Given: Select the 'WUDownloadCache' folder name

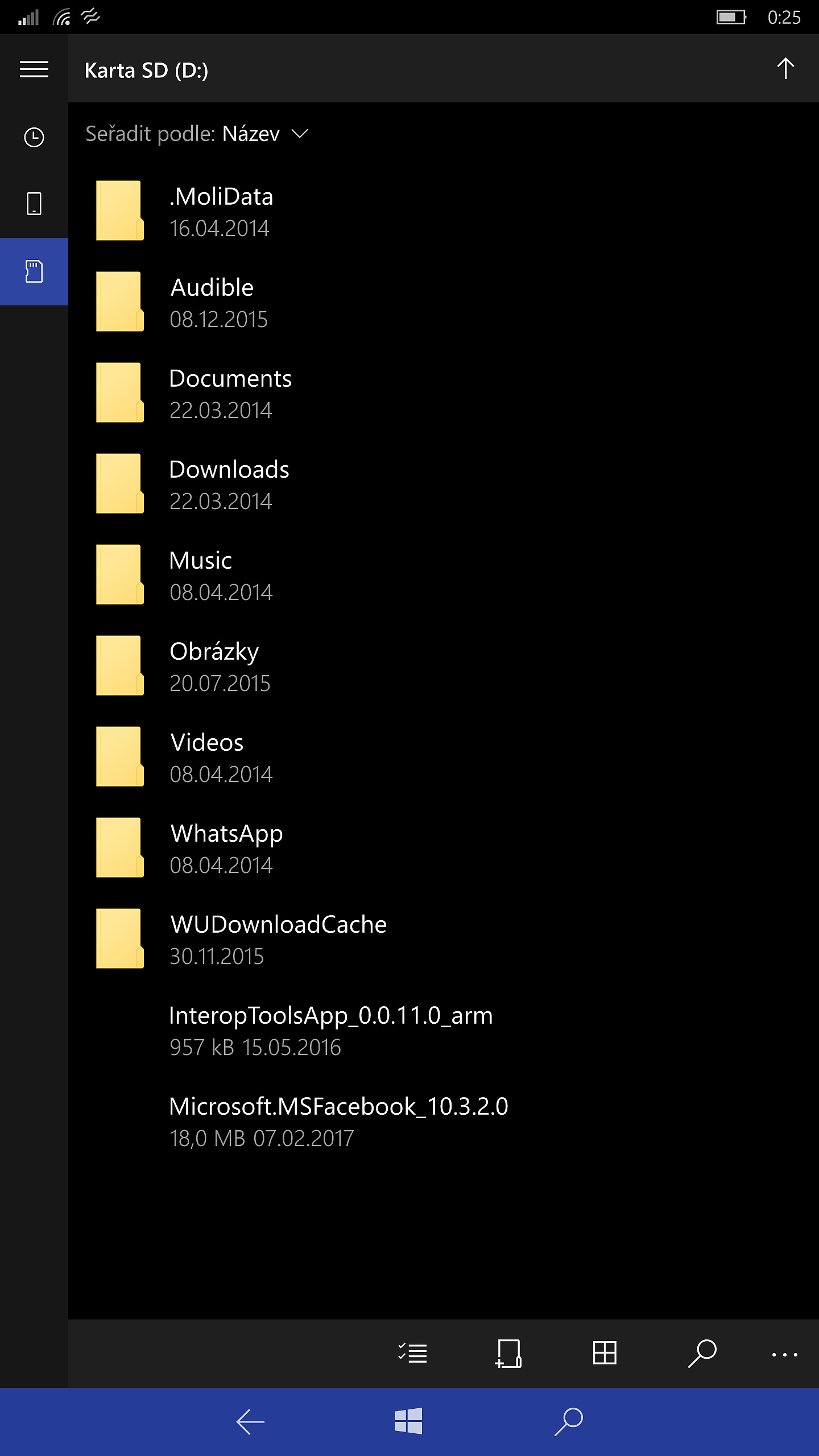Looking at the screenshot, I should coord(279,925).
